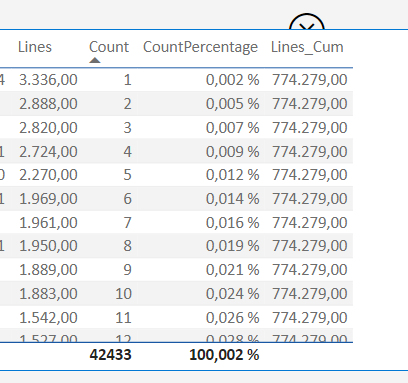Click the percentage 0,024 %

tap(232, 294)
